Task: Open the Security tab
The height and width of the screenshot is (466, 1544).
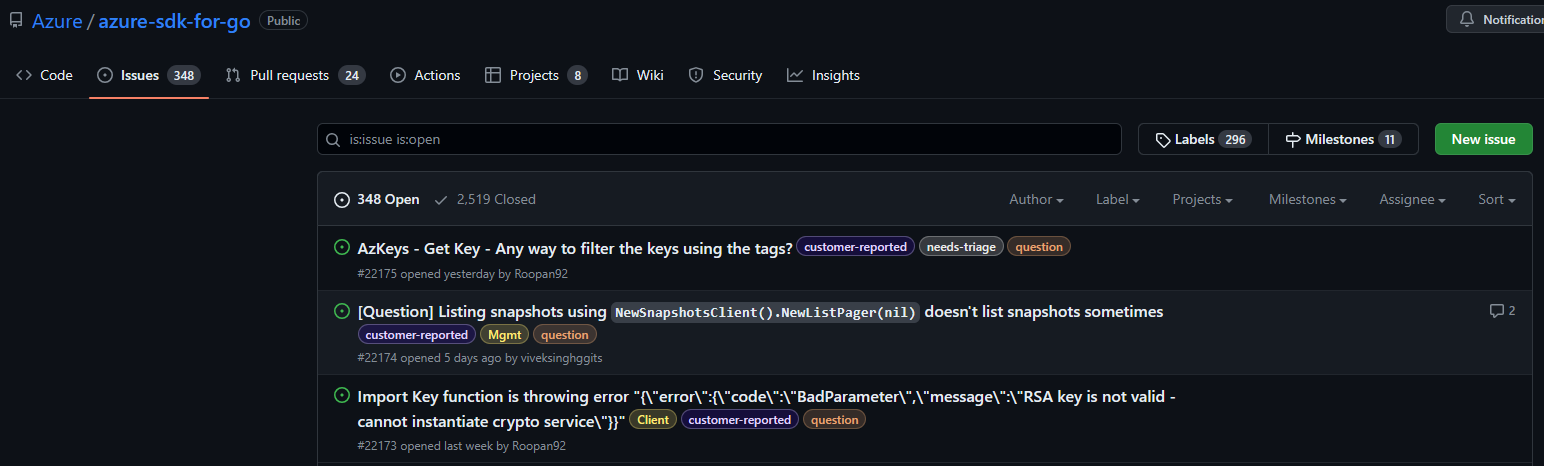Action: (725, 75)
